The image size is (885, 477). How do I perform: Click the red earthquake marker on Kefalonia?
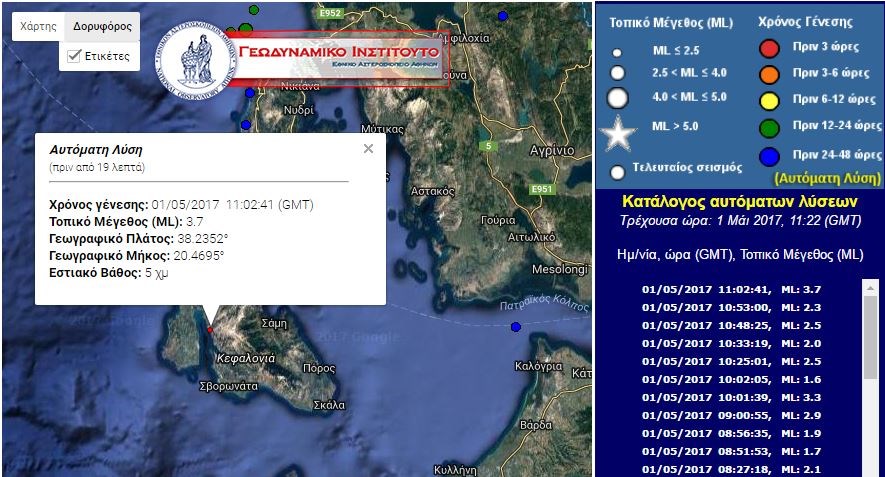(x=209, y=329)
